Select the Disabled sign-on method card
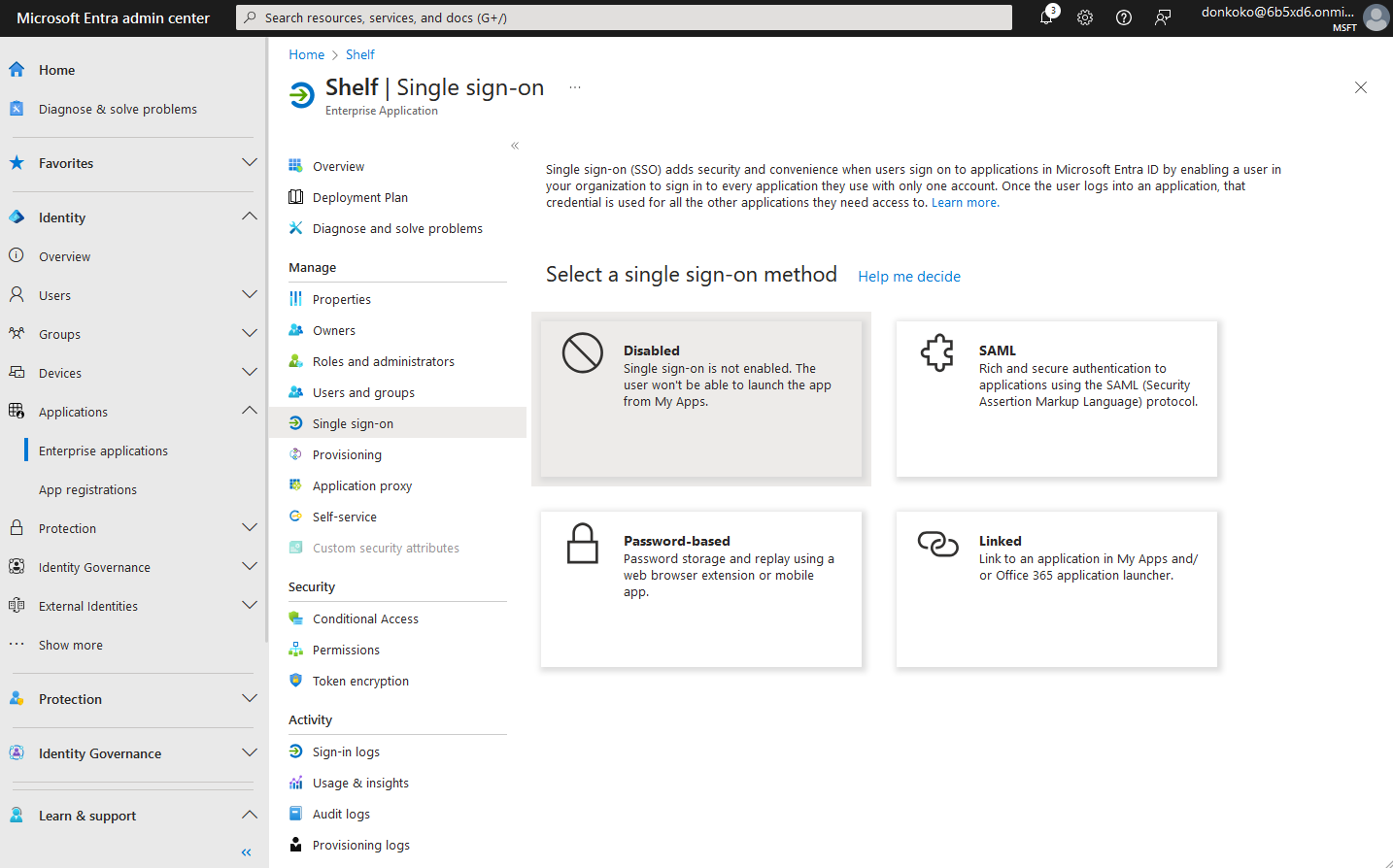 pyautogui.click(x=700, y=399)
